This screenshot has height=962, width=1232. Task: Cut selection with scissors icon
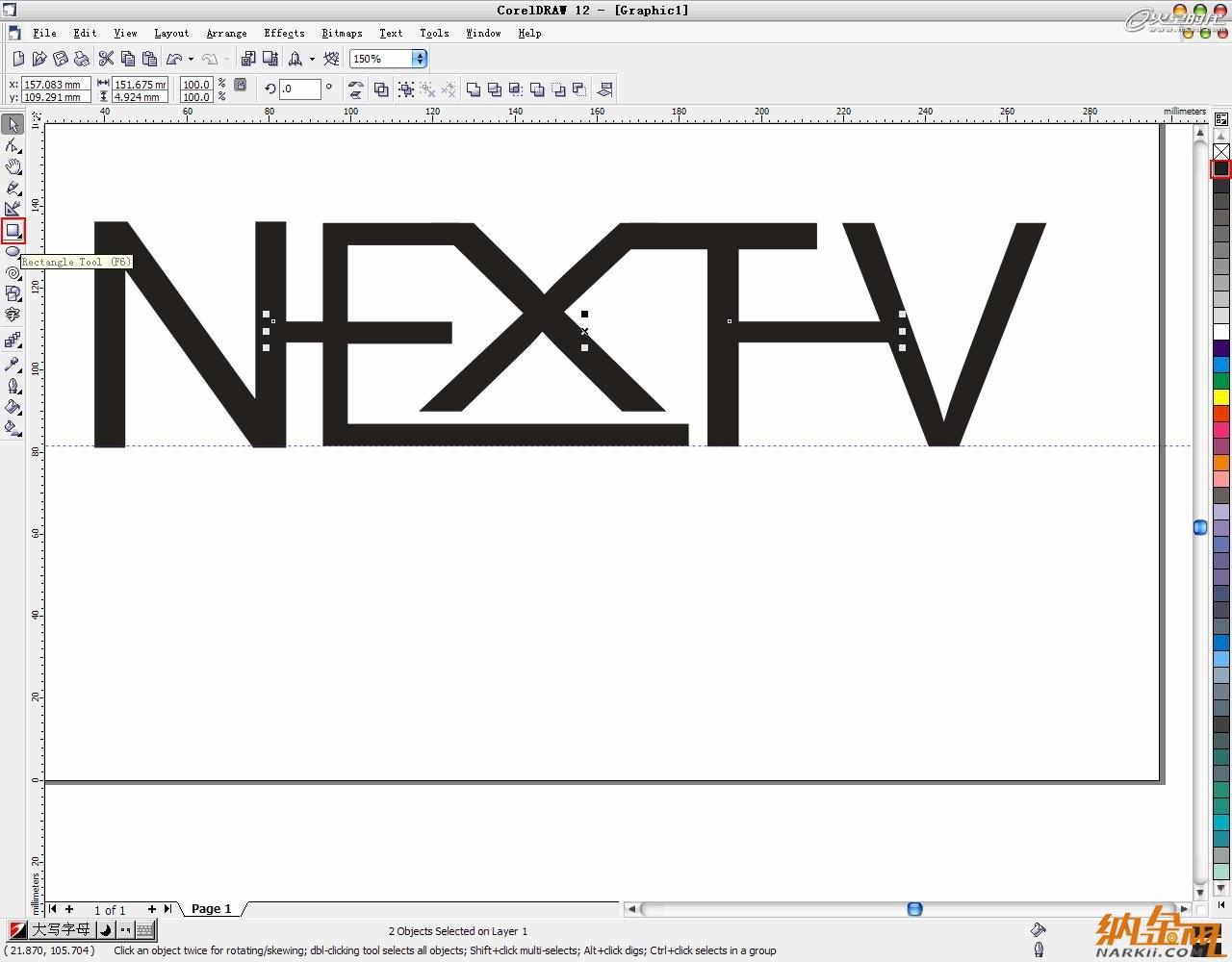107,59
